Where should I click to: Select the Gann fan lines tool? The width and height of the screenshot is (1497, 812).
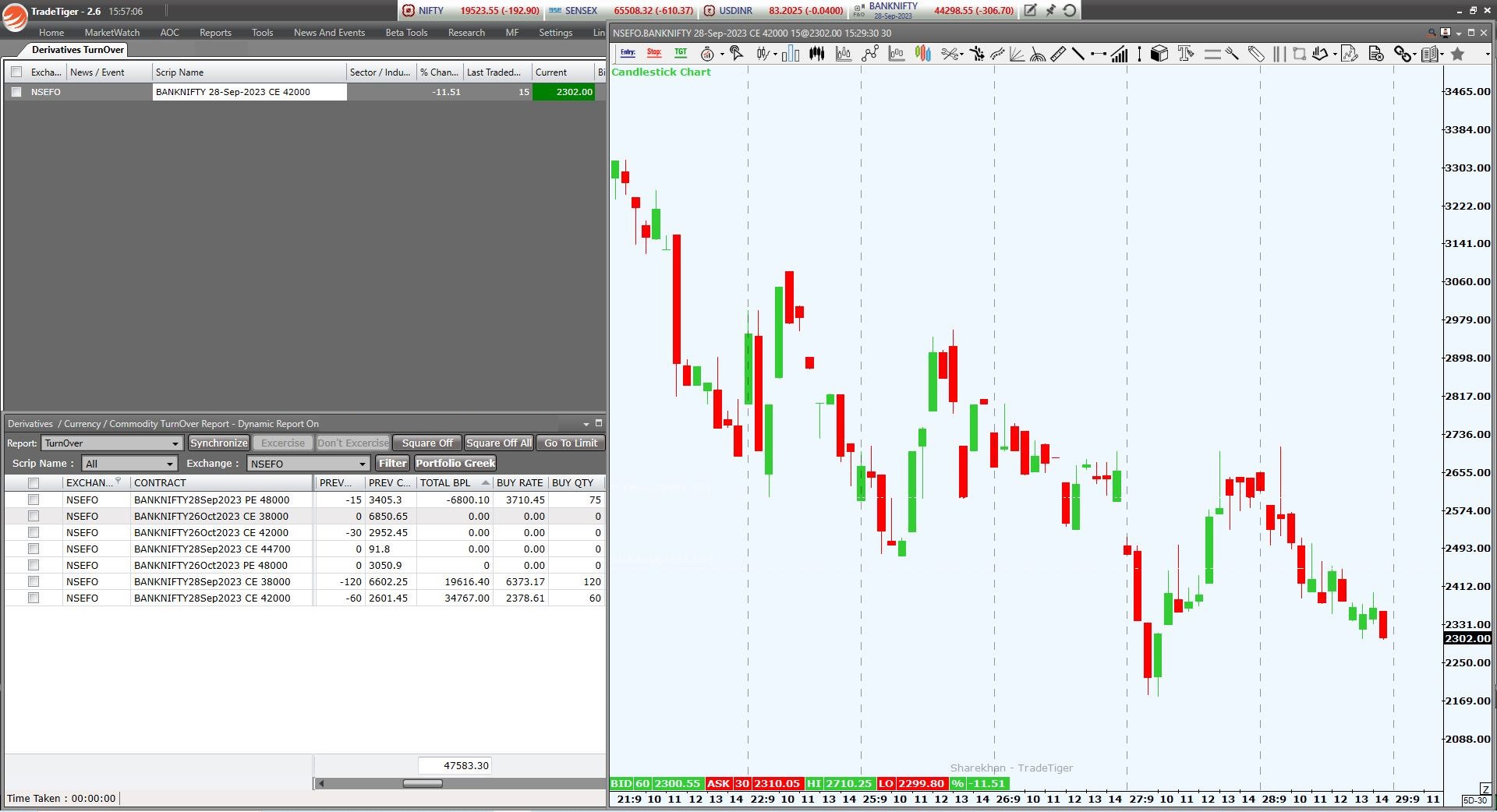(1017, 54)
